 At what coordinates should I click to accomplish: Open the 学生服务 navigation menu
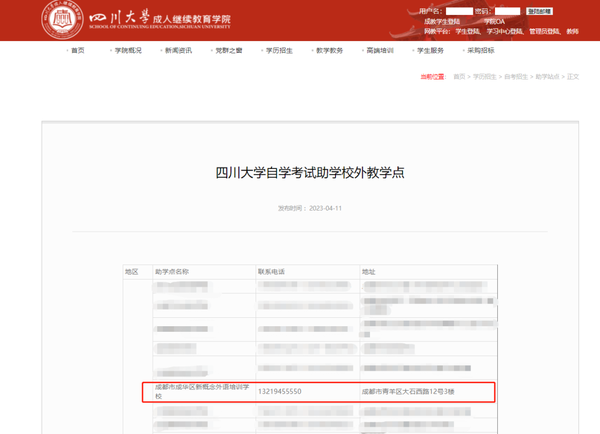pos(430,51)
